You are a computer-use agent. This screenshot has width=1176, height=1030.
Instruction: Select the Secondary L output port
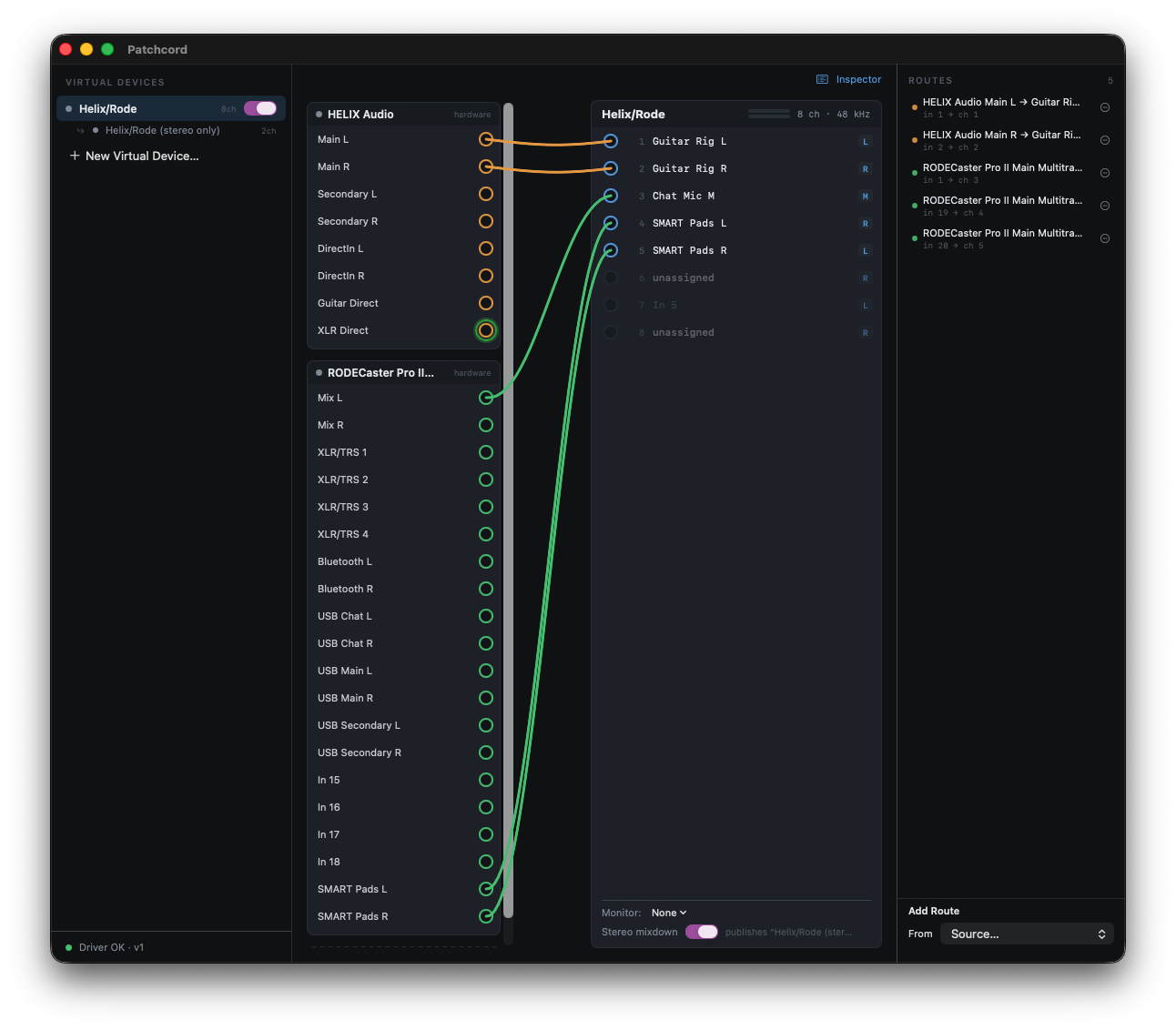486,194
